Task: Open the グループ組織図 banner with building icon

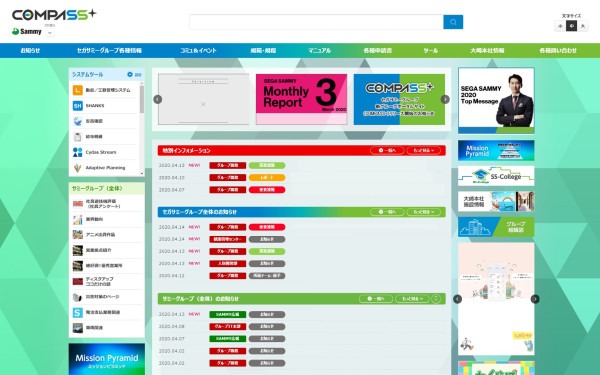Action: point(496,227)
